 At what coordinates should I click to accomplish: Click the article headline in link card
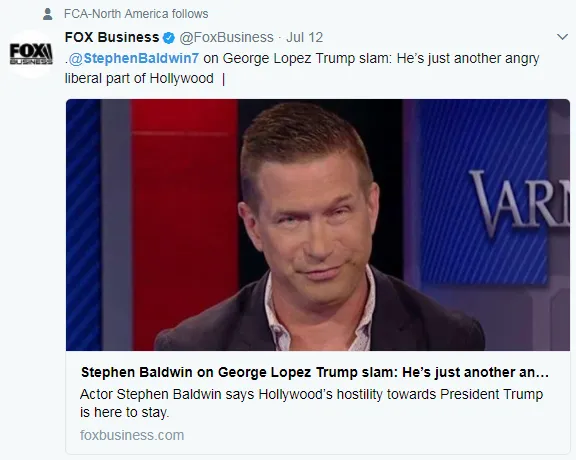(x=315, y=372)
